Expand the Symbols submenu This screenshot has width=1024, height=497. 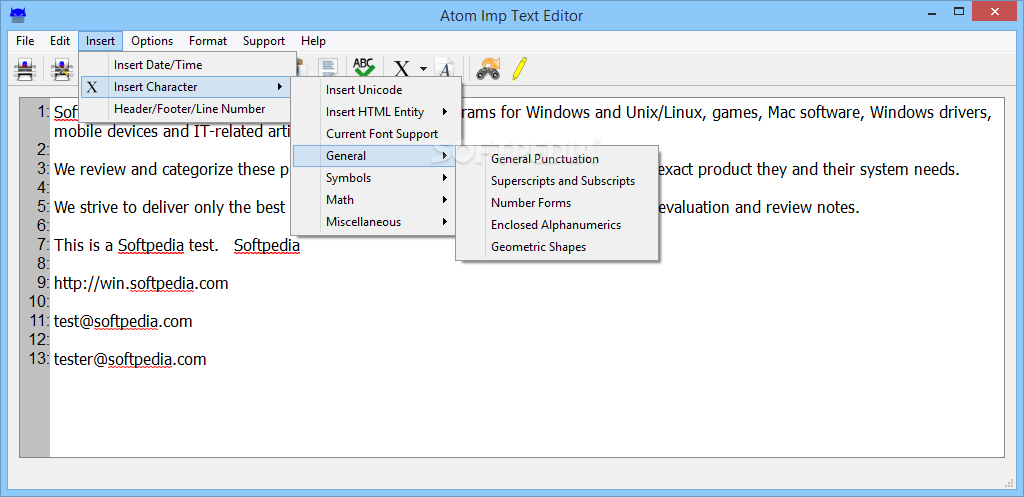pos(374,178)
